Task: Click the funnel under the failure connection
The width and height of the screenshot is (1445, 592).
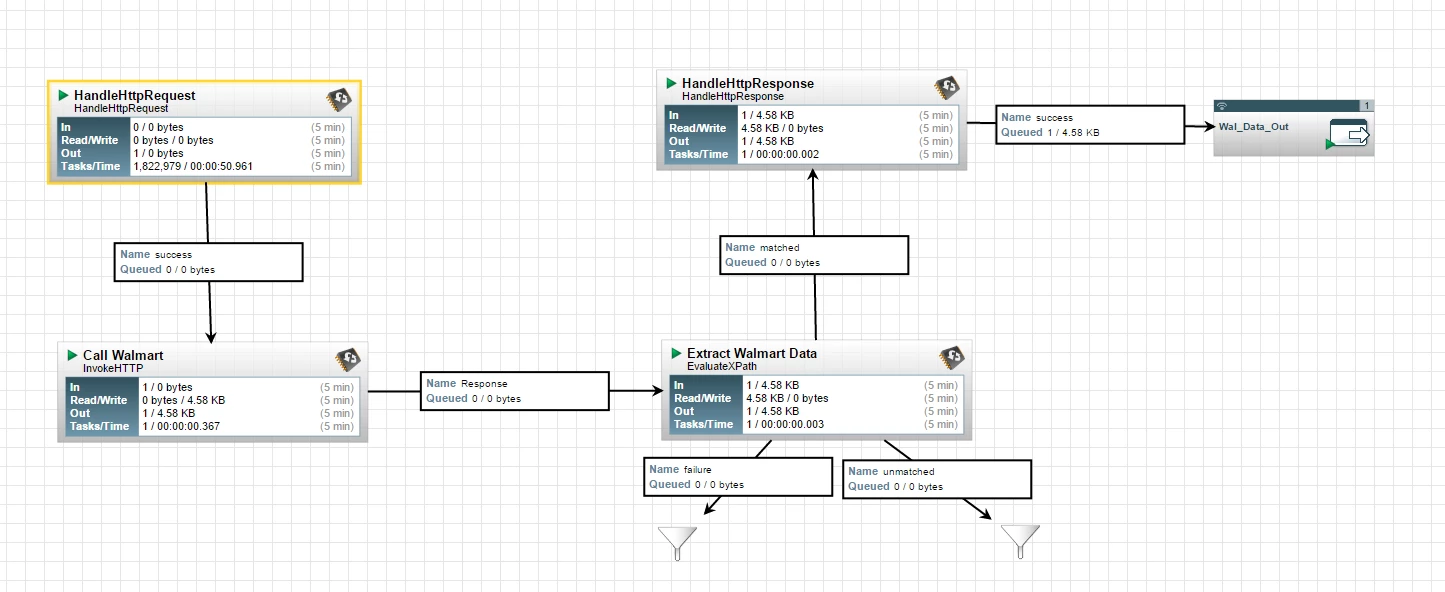Action: click(677, 543)
